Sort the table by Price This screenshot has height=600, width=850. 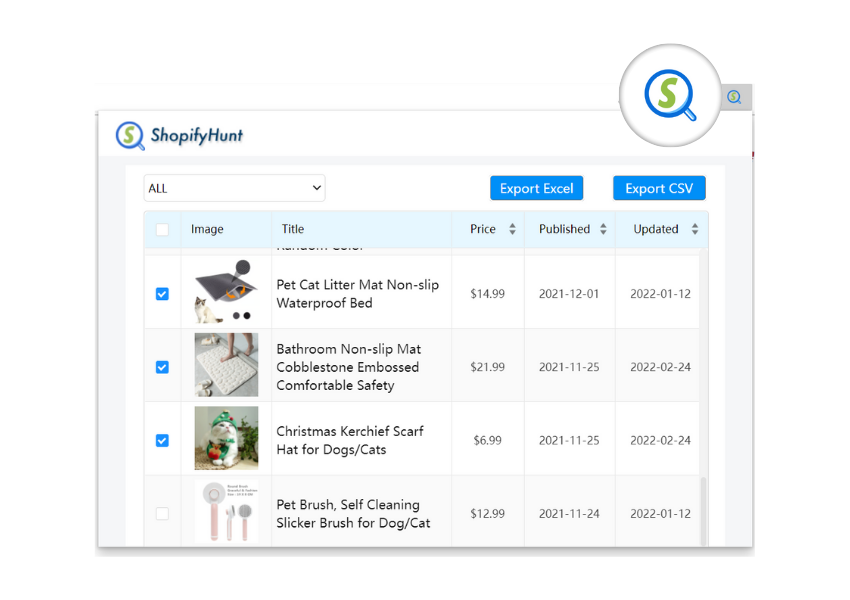click(512, 229)
